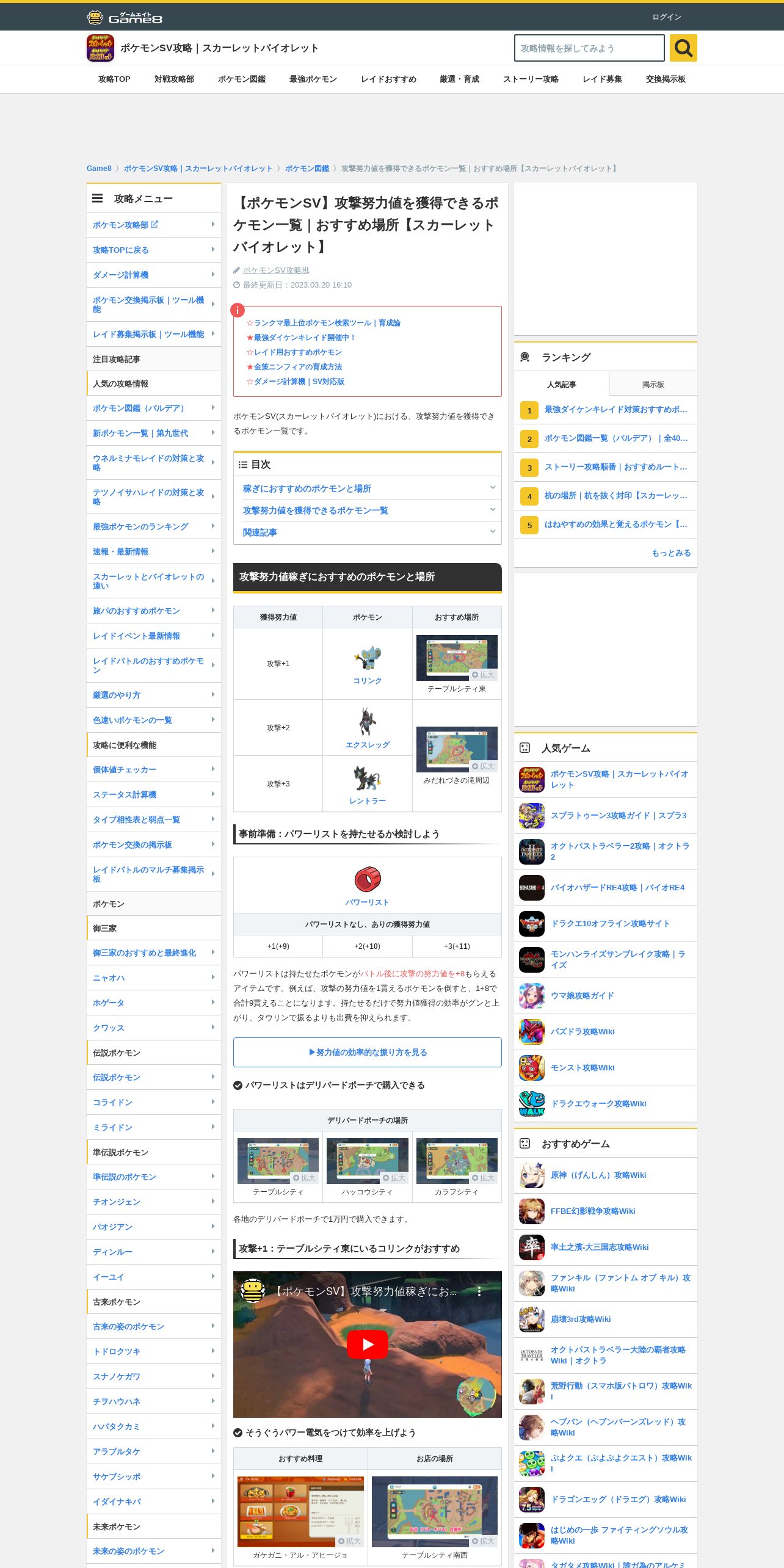Click the ドラクエ10 game icon
784x1568 pixels.
click(531, 923)
